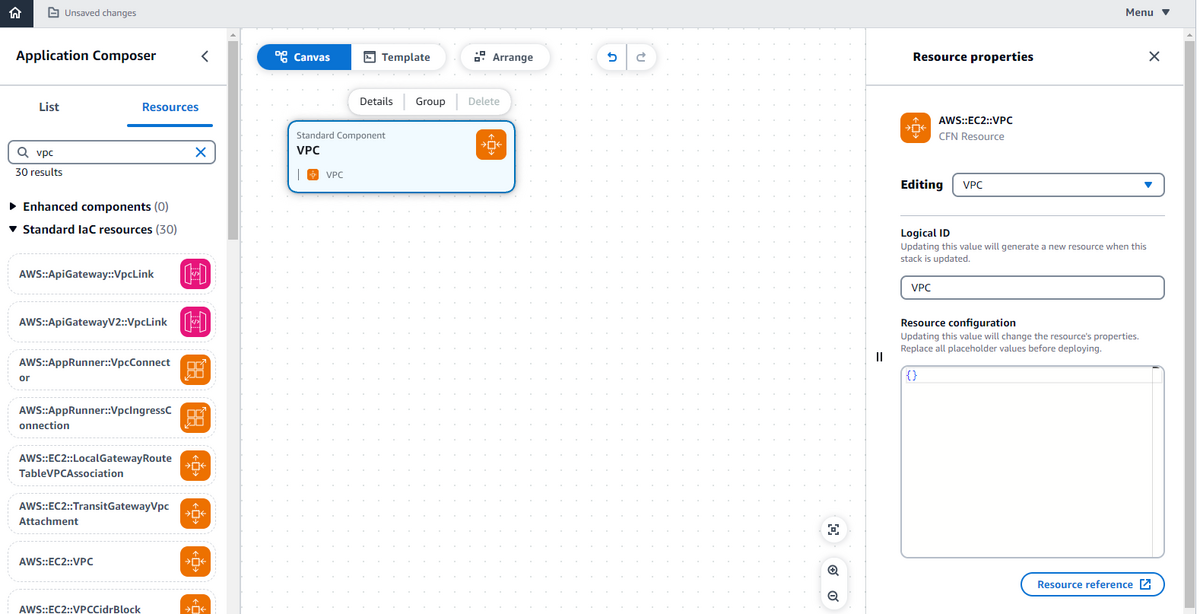
Task: Select AWS::AppRunner::VpcConnector icon
Action: [195, 370]
